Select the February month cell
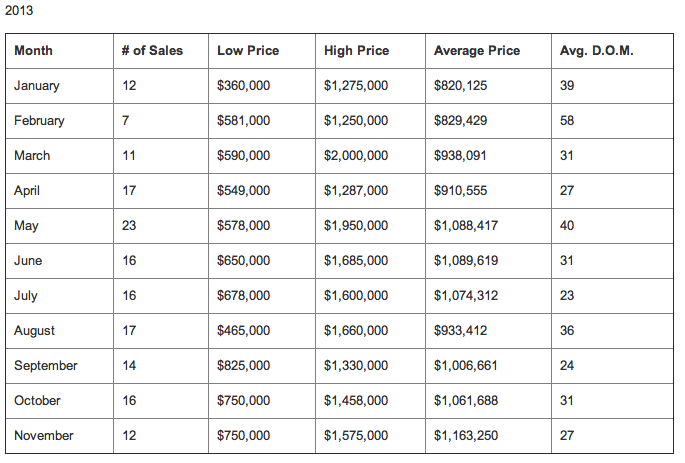 [39, 121]
